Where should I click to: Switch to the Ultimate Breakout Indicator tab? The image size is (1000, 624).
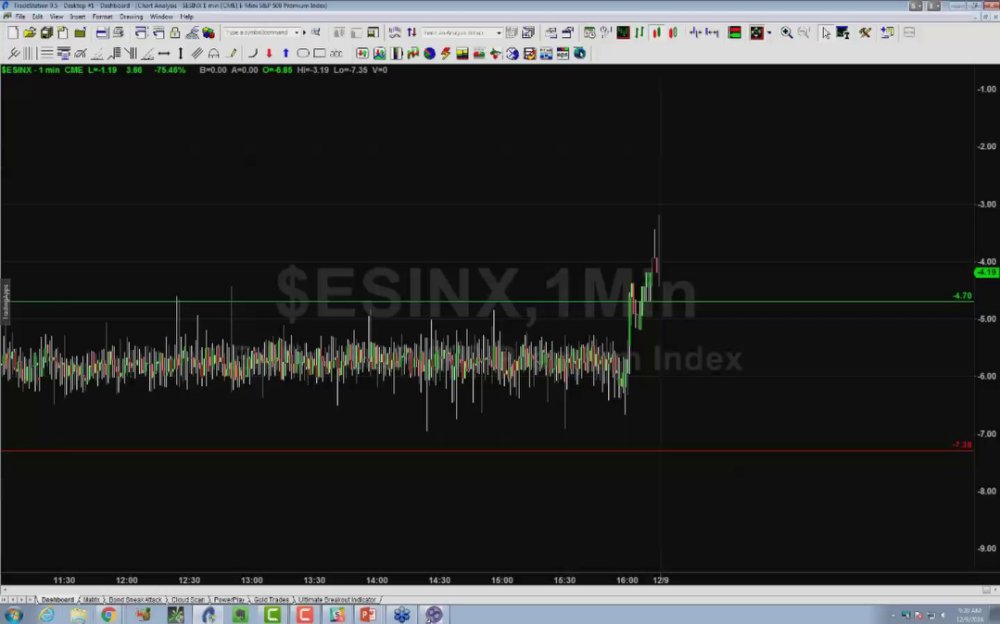pos(337,600)
